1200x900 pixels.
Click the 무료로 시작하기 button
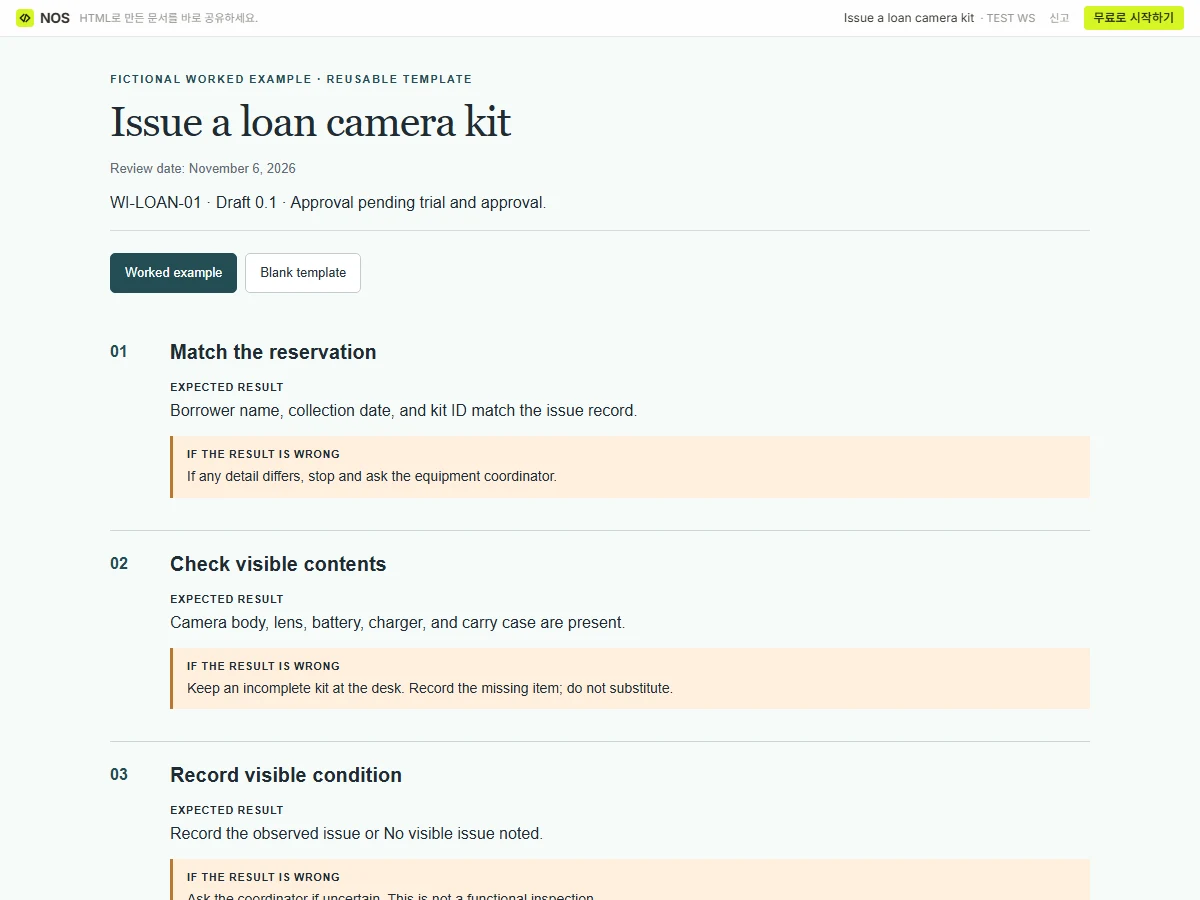click(1133, 18)
